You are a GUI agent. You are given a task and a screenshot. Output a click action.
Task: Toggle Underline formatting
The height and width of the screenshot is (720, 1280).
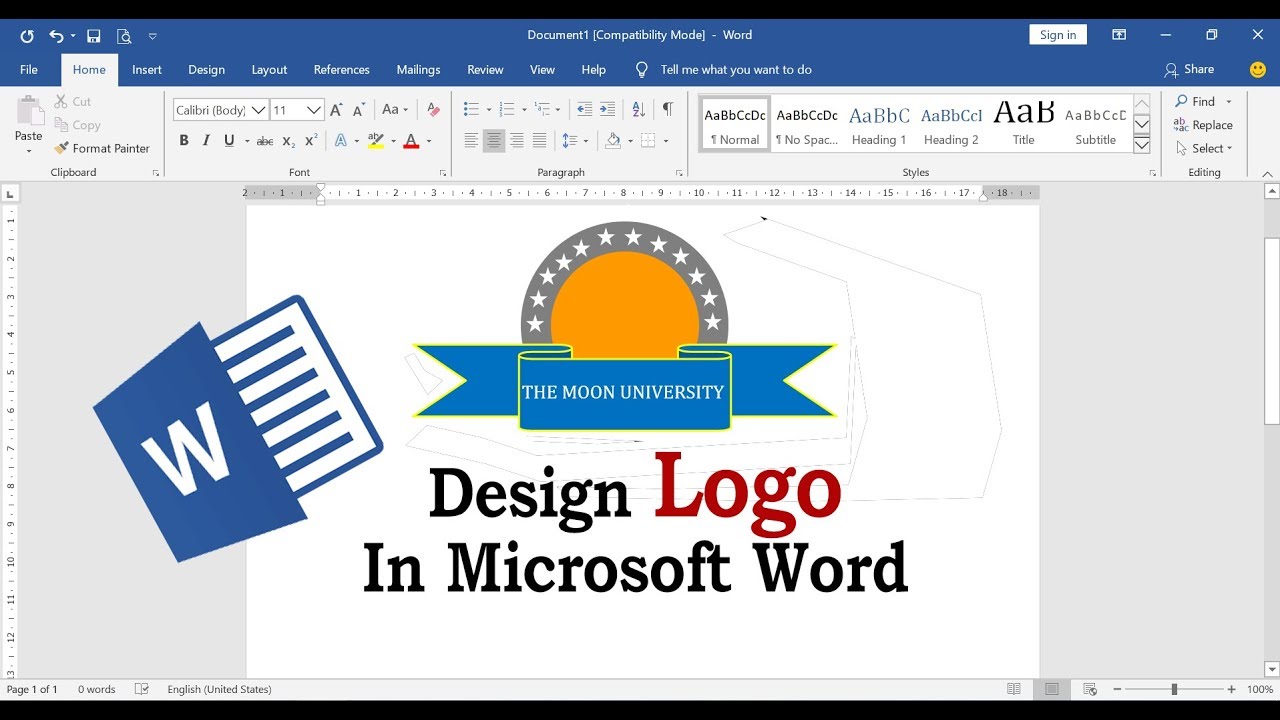[229, 141]
